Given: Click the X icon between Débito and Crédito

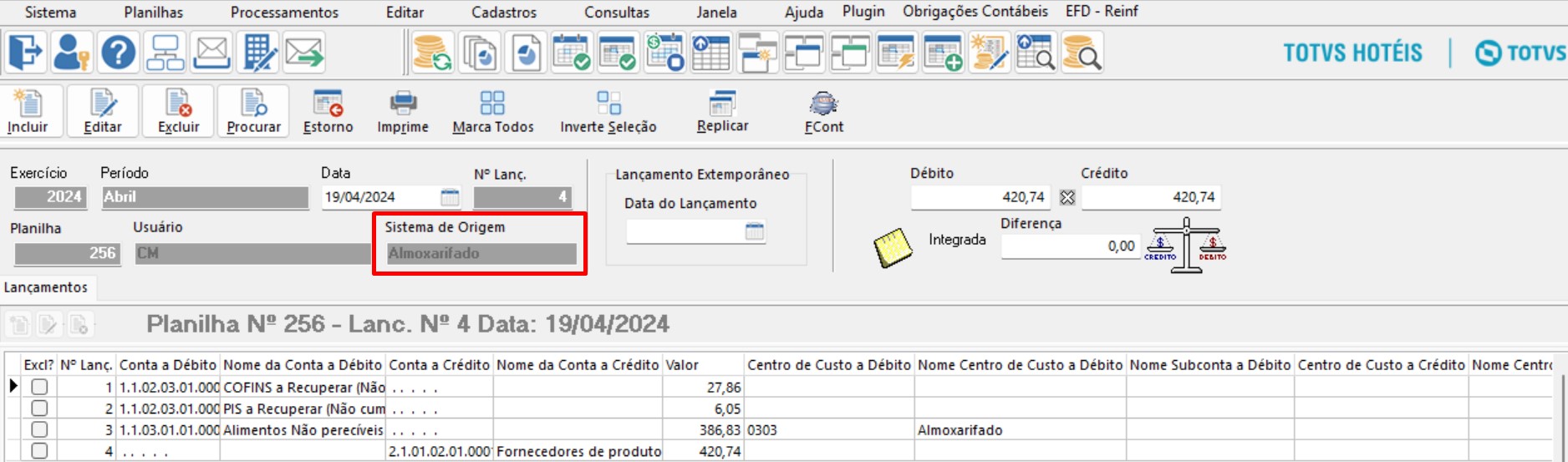Looking at the screenshot, I should [x=1067, y=198].
